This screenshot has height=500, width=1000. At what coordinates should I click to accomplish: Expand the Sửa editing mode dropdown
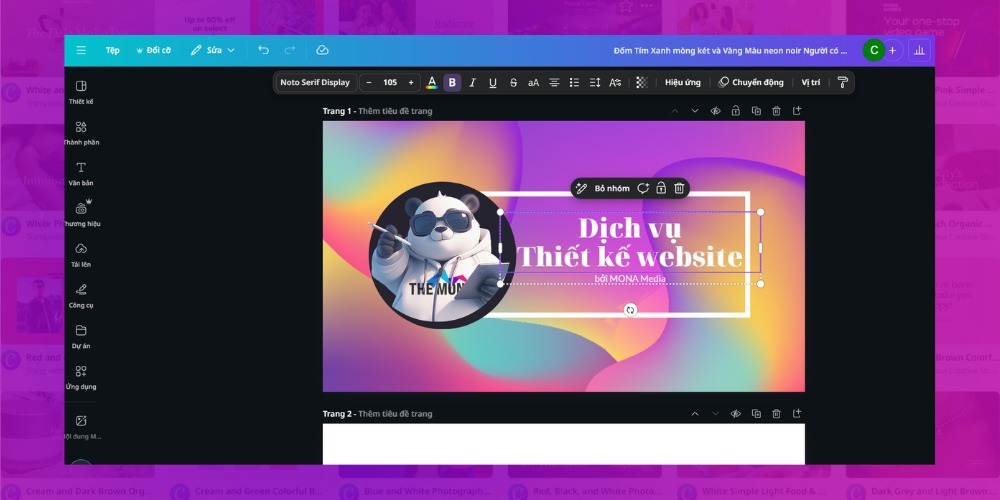click(212, 50)
